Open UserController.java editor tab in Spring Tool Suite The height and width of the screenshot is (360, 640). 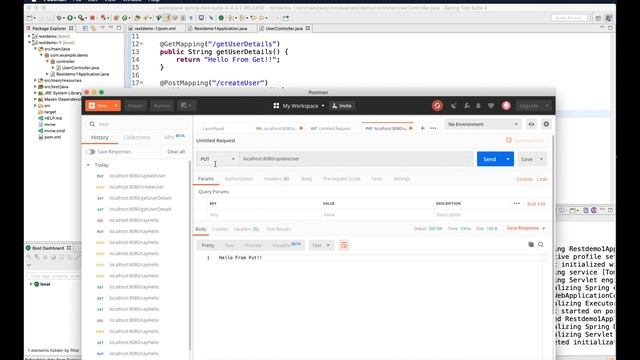point(284,29)
